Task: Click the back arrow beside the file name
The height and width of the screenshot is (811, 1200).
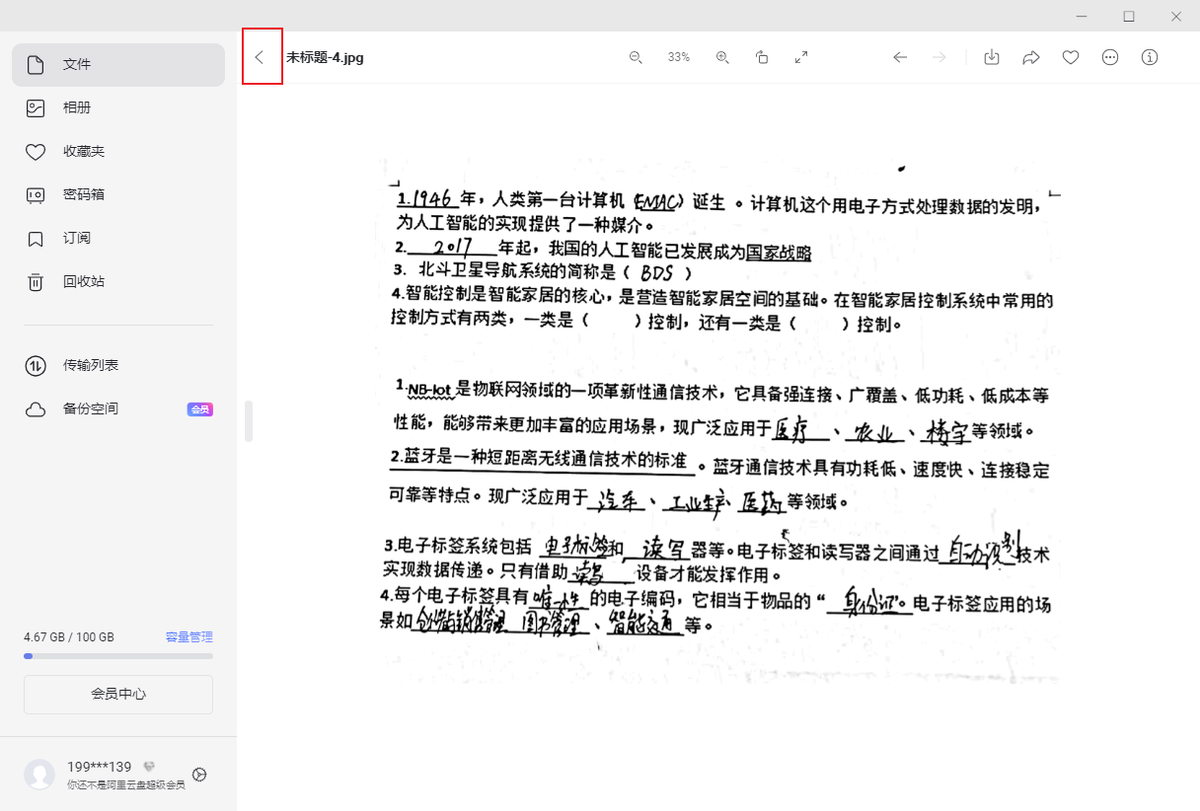Action: click(x=260, y=57)
